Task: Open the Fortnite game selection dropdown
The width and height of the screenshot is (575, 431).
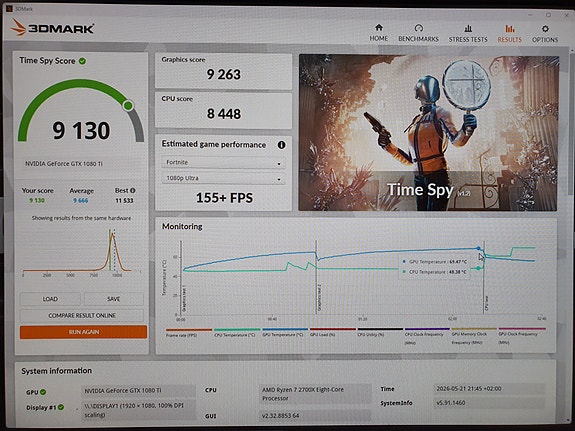Action: tap(223, 162)
